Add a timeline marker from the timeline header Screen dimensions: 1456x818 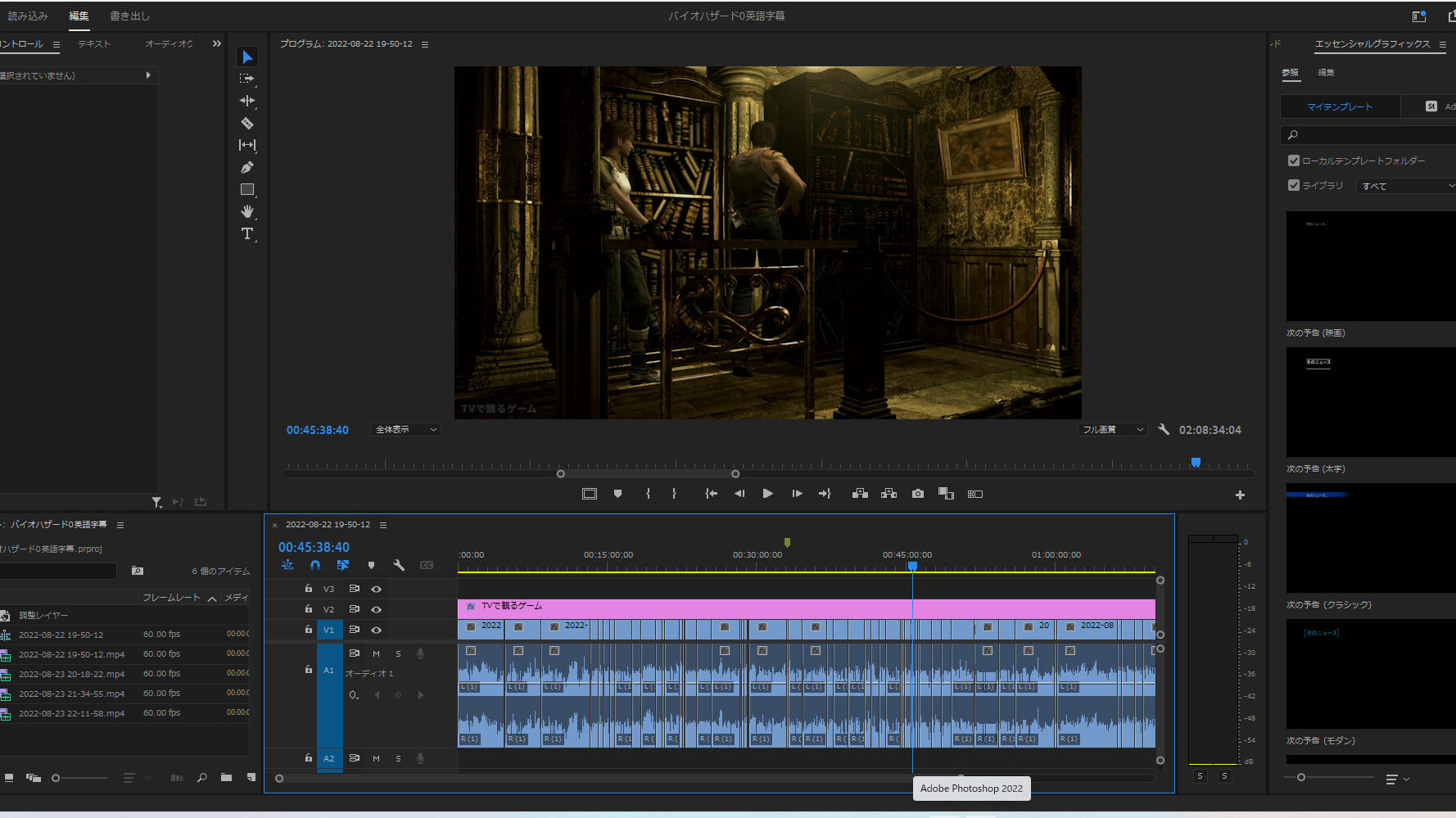(371, 565)
